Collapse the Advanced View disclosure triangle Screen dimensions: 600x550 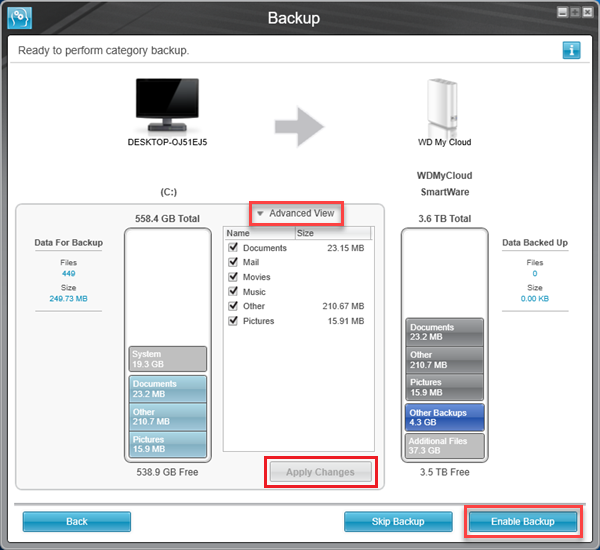coord(260,214)
